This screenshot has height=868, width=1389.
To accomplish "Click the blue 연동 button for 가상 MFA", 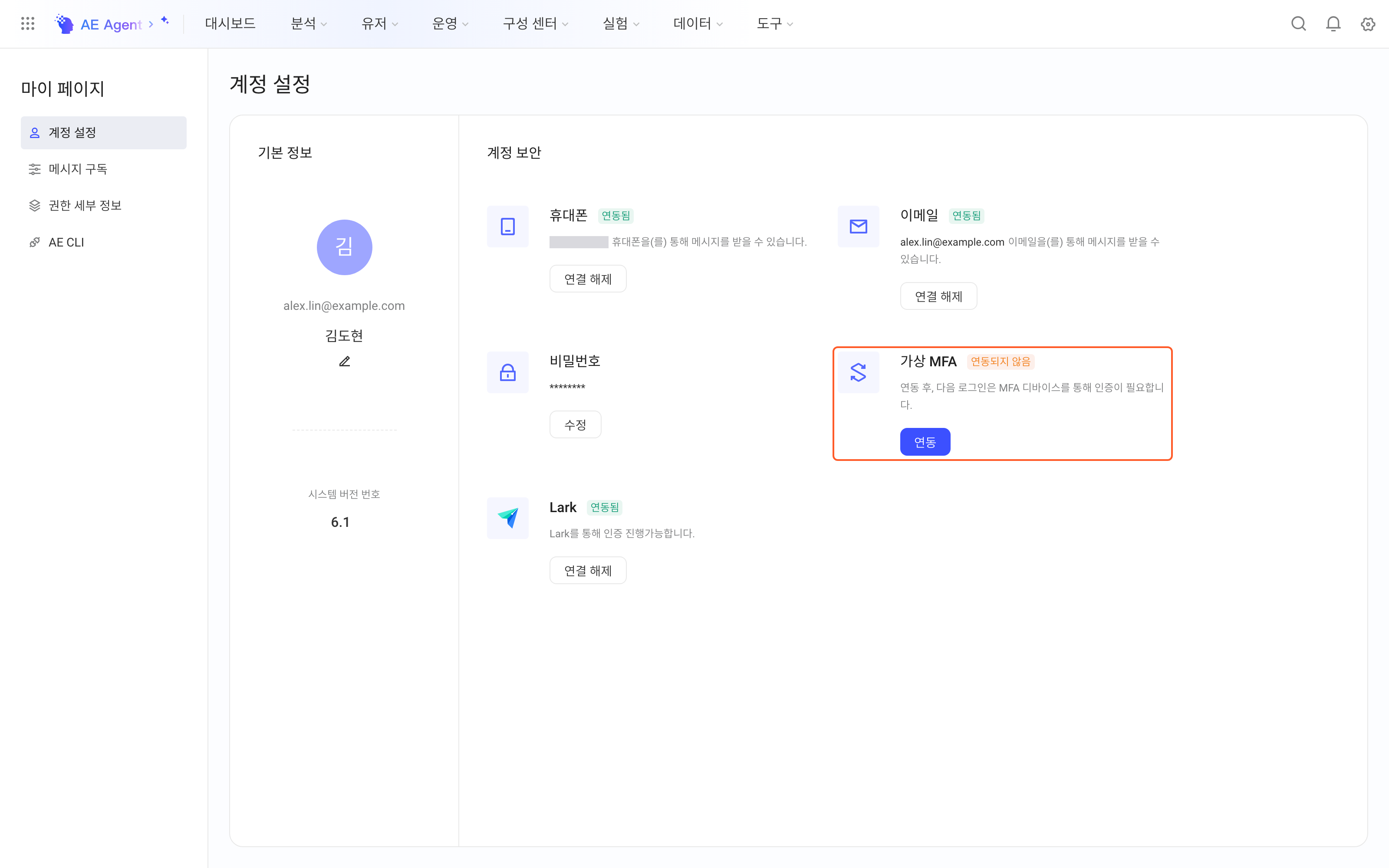I will tap(925, 442).
